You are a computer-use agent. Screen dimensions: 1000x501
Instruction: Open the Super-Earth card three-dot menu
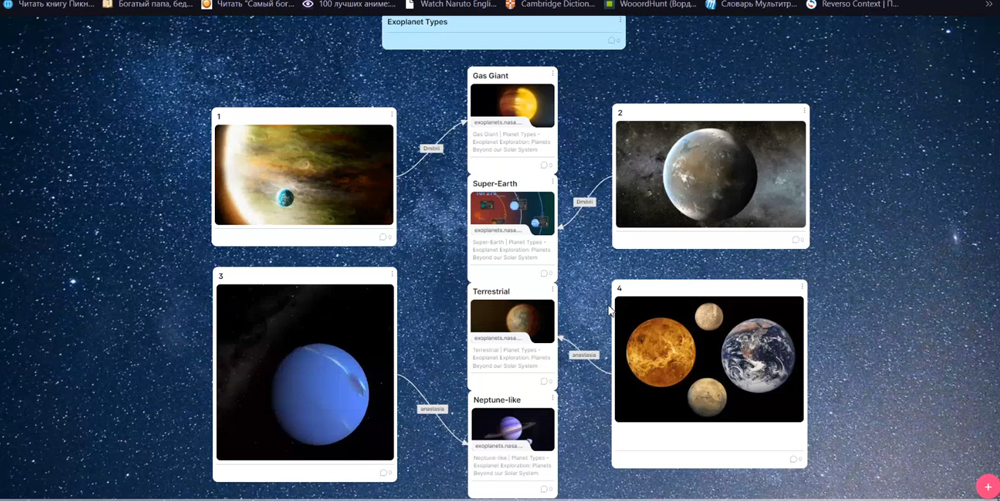pyautogui.click(x=552, y=182)
